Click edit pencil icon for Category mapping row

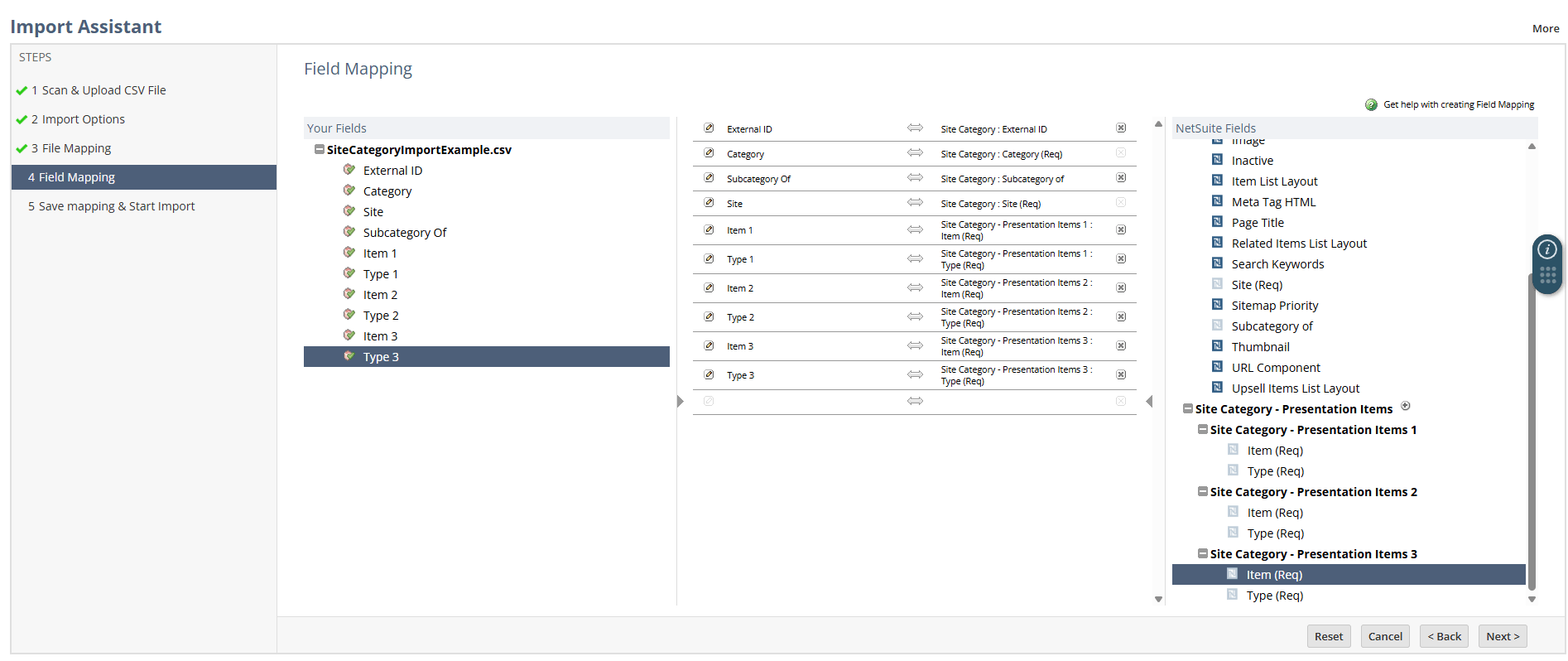tap(709, 152)
